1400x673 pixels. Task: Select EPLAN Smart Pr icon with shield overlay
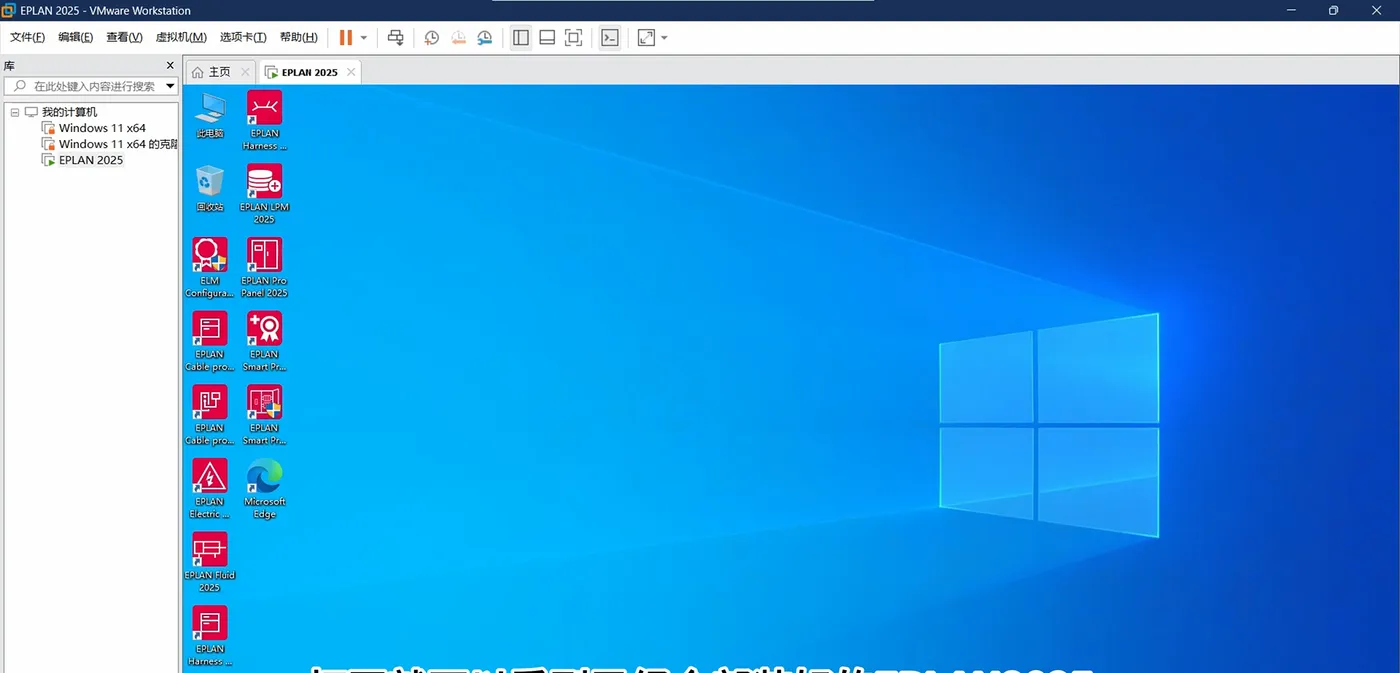click(x=264, y=415)
